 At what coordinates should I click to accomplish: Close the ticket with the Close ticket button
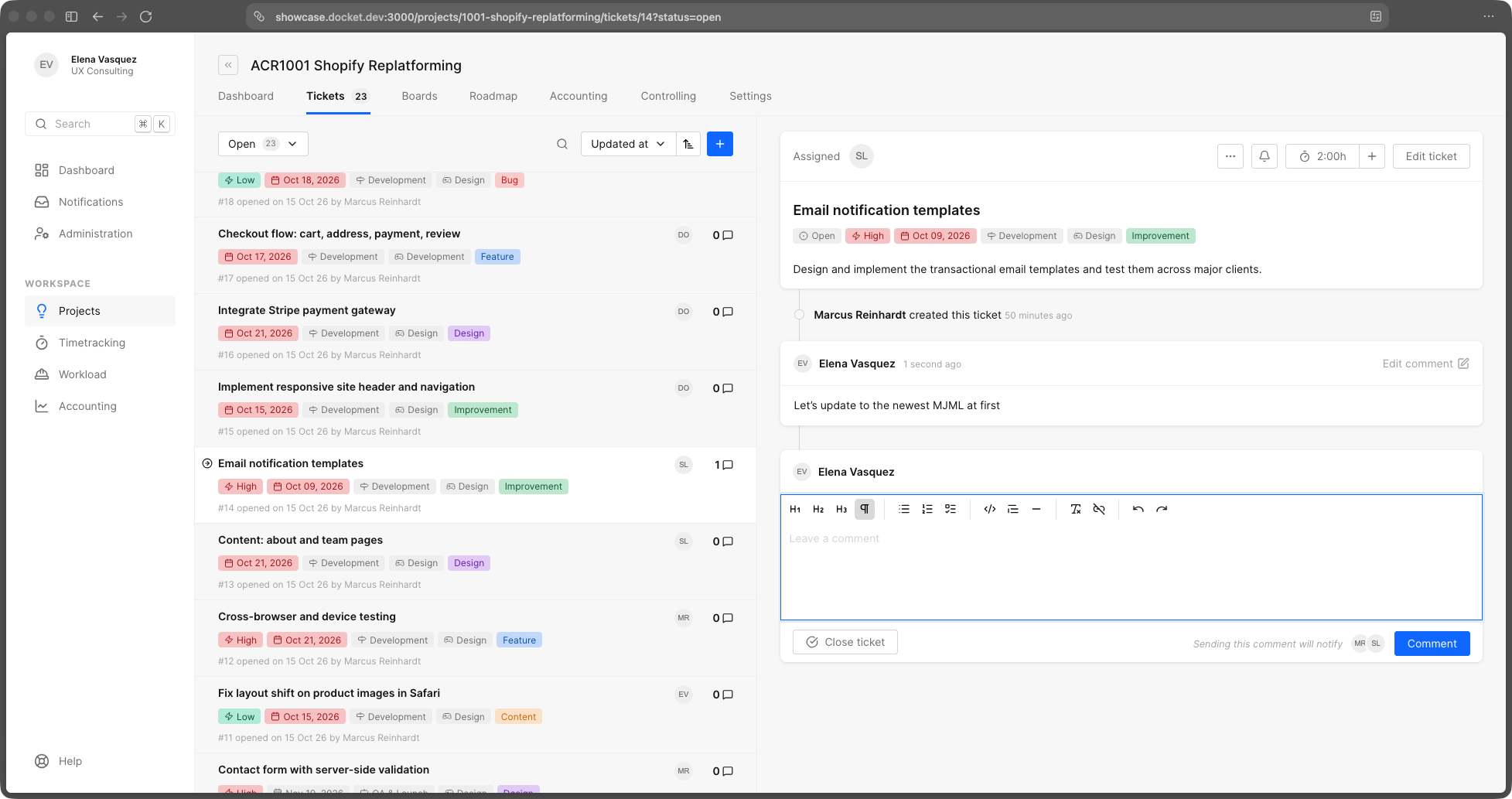coord(845,642)
